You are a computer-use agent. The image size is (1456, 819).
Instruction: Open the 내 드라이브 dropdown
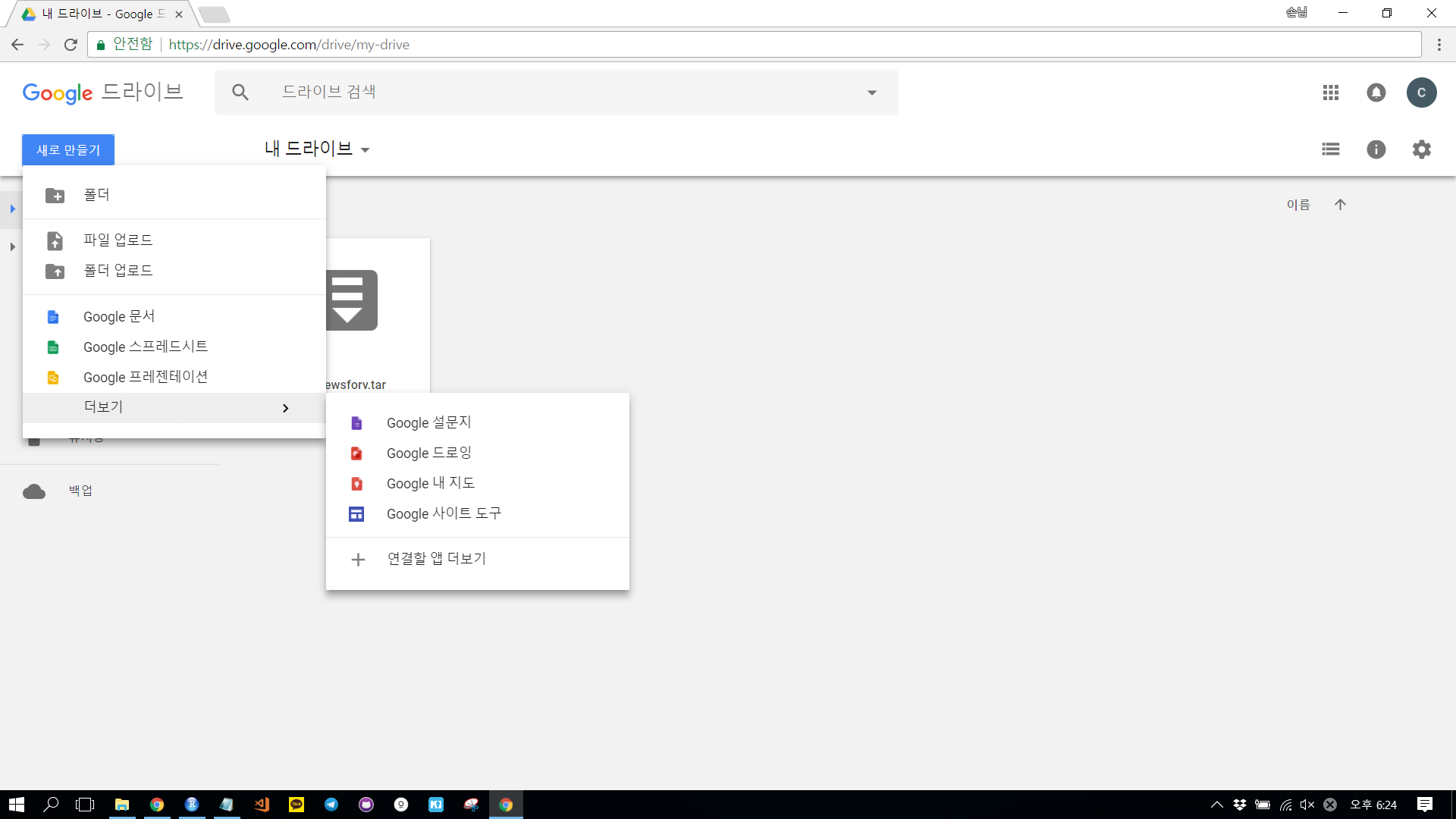coord(317,149)
